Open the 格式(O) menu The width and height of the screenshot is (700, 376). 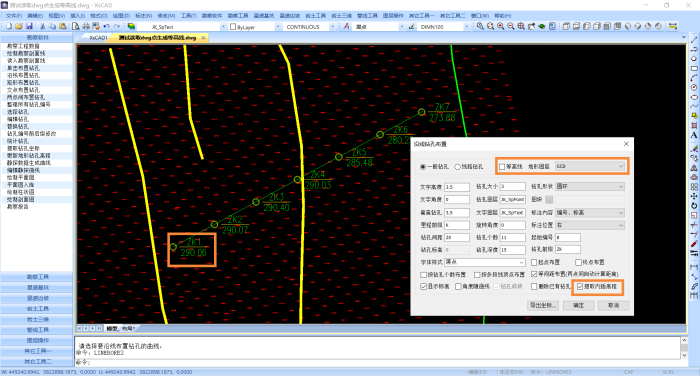[98, 16]
